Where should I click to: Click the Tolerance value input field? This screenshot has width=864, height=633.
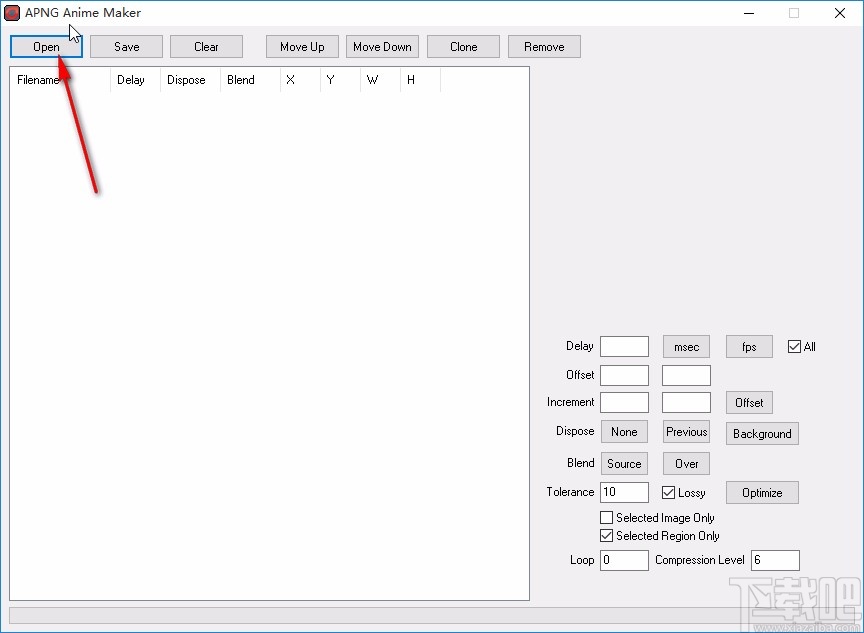point(624,492)
